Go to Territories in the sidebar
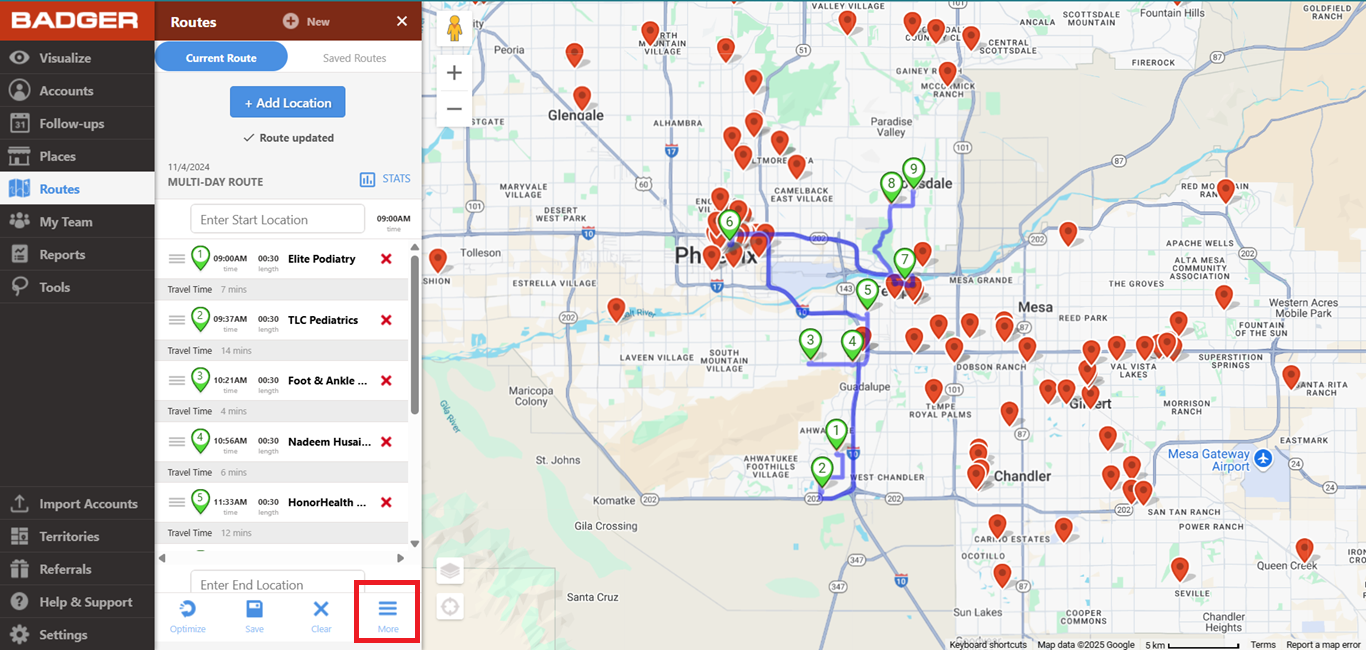Image resolution: width=1366 pixels, height=650 pixels. (x=77, y=537)
